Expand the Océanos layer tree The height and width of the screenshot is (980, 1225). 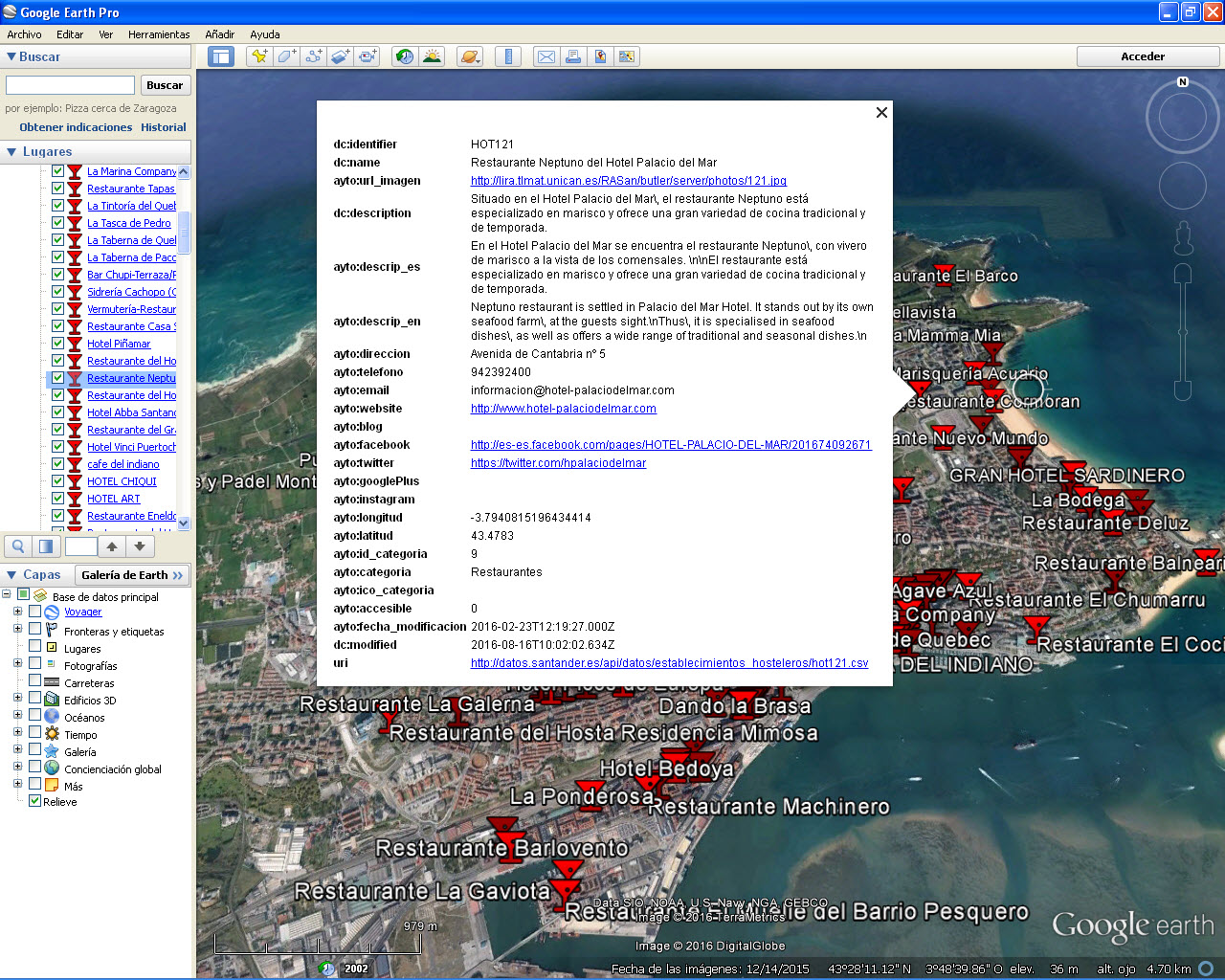pyautogui.click(x=16, y=717)
